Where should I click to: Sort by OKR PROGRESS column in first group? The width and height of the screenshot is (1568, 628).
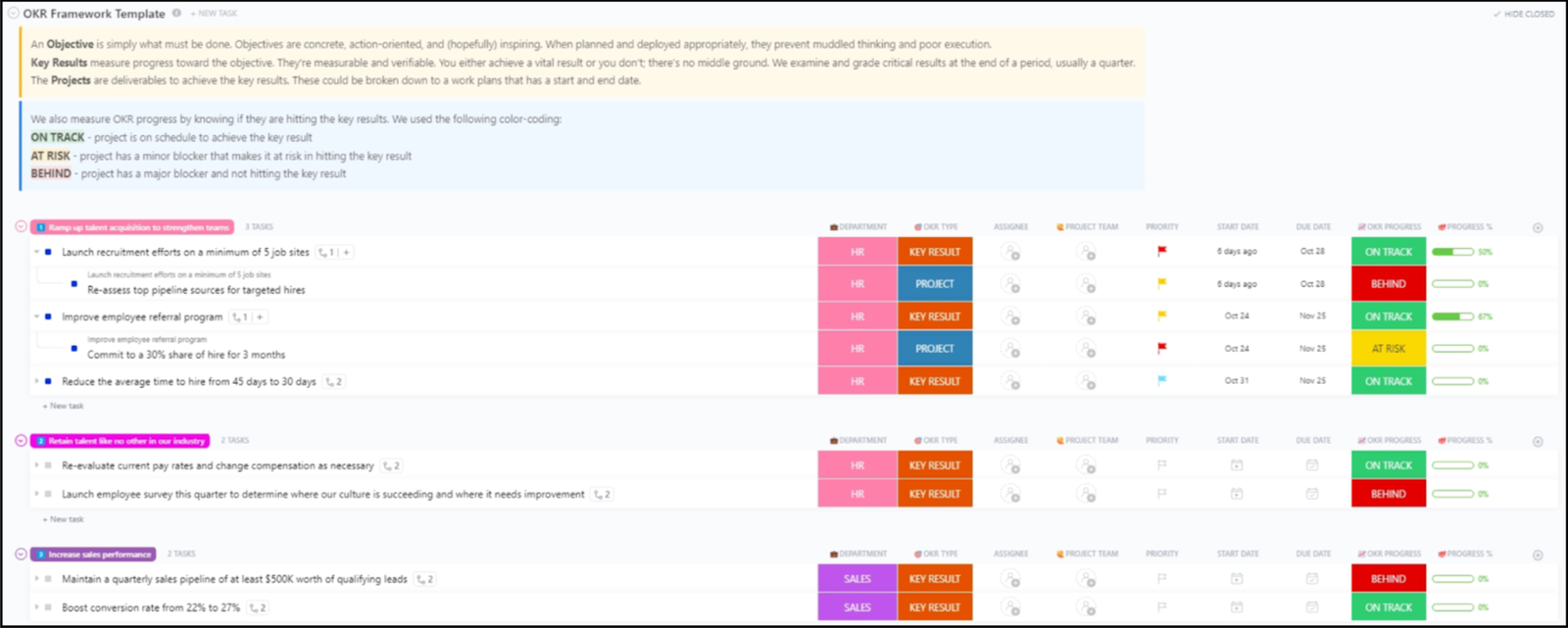click(1389, 226)
